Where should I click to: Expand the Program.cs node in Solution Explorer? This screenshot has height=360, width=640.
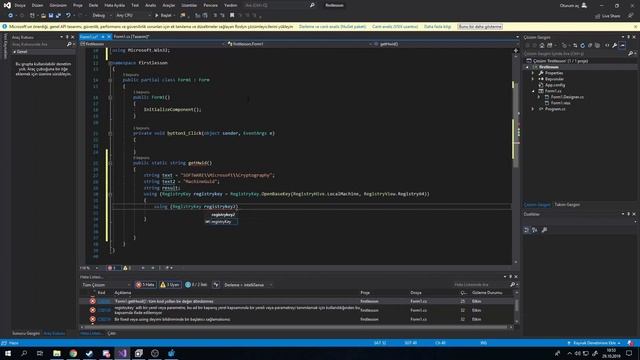click(533, 109)
